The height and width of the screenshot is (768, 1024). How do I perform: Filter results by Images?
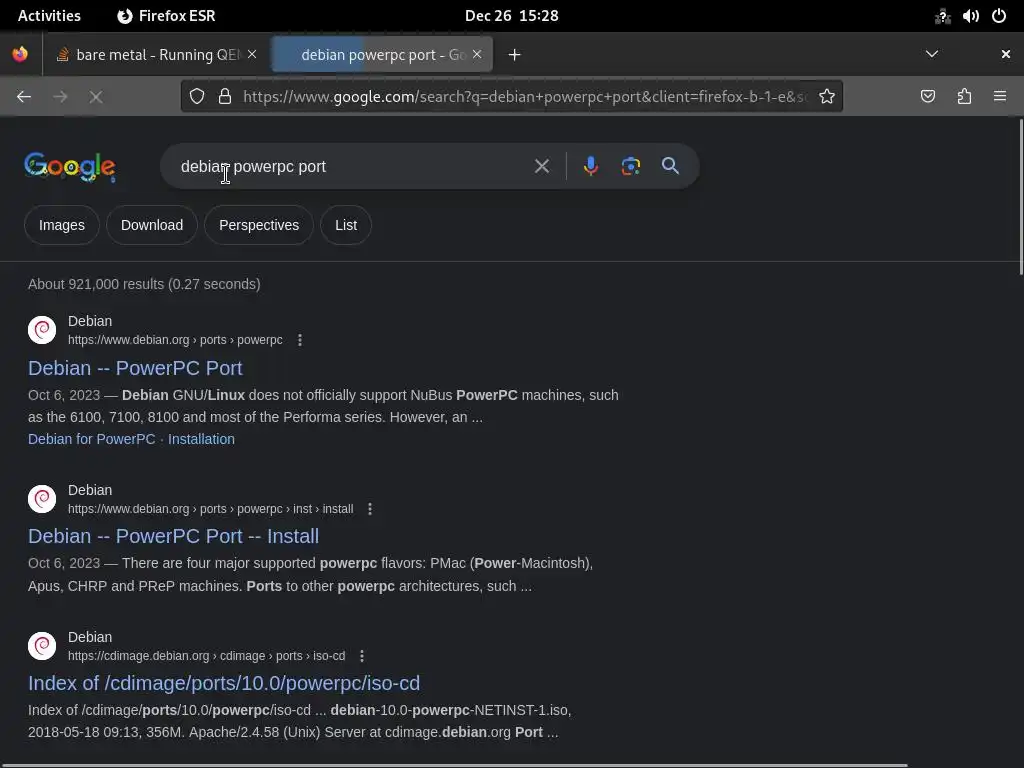coord(62,225)
